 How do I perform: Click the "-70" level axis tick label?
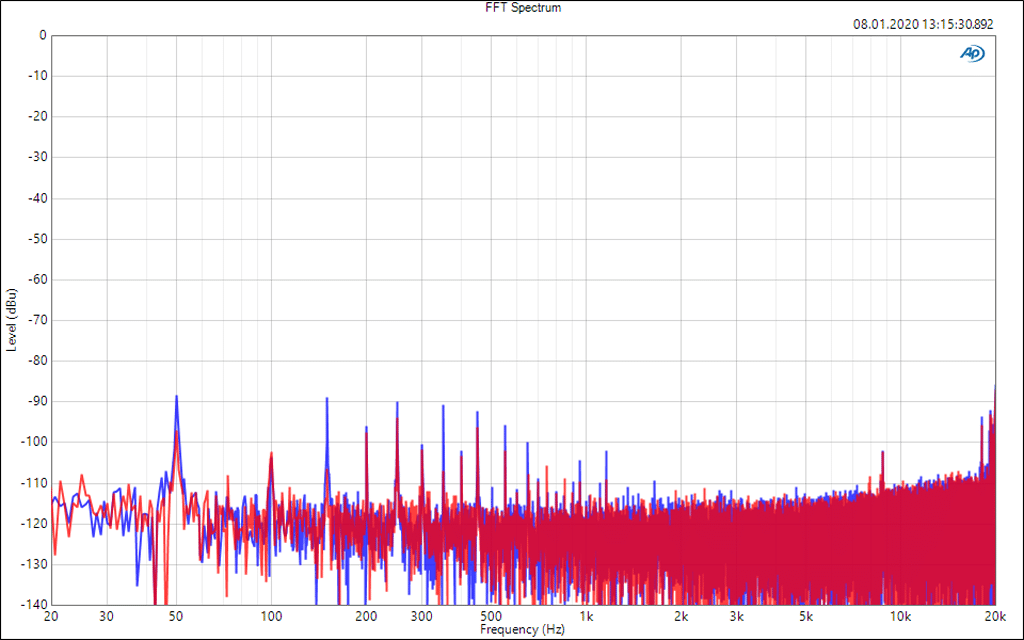tap(37, 320)
